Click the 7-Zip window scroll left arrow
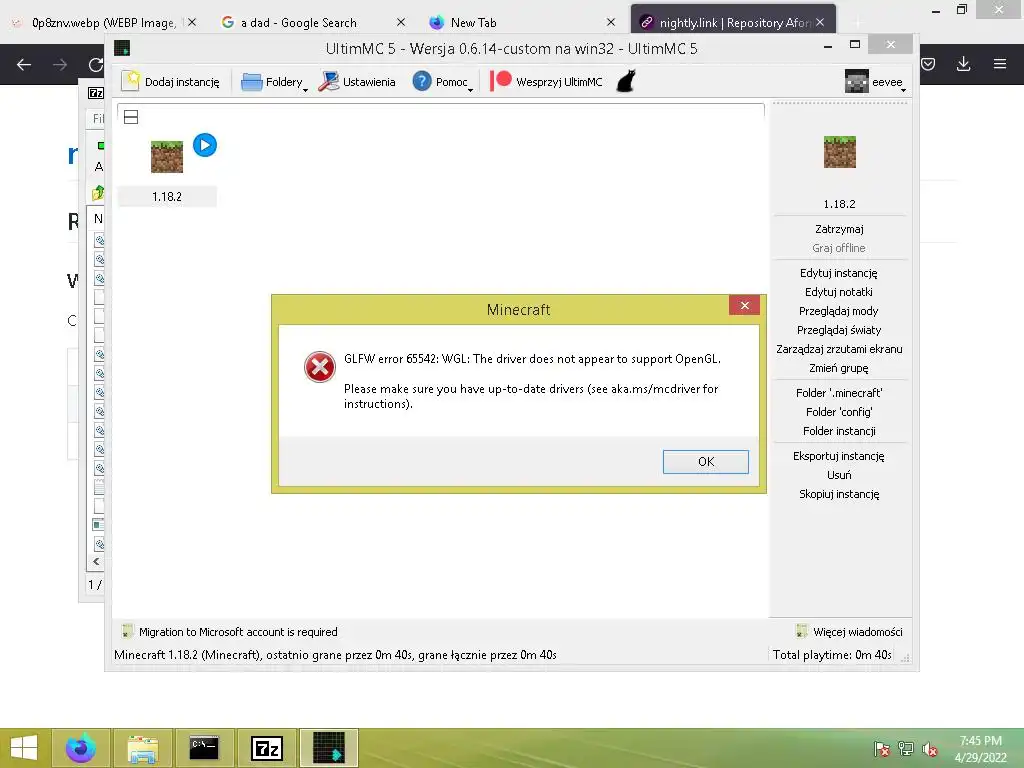 click(96, 561)
